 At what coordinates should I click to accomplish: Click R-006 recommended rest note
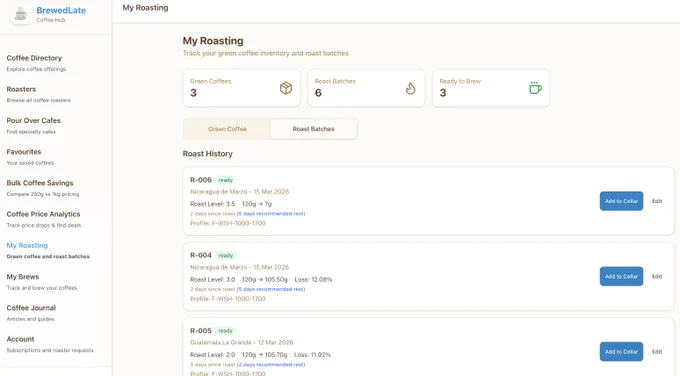271,214
